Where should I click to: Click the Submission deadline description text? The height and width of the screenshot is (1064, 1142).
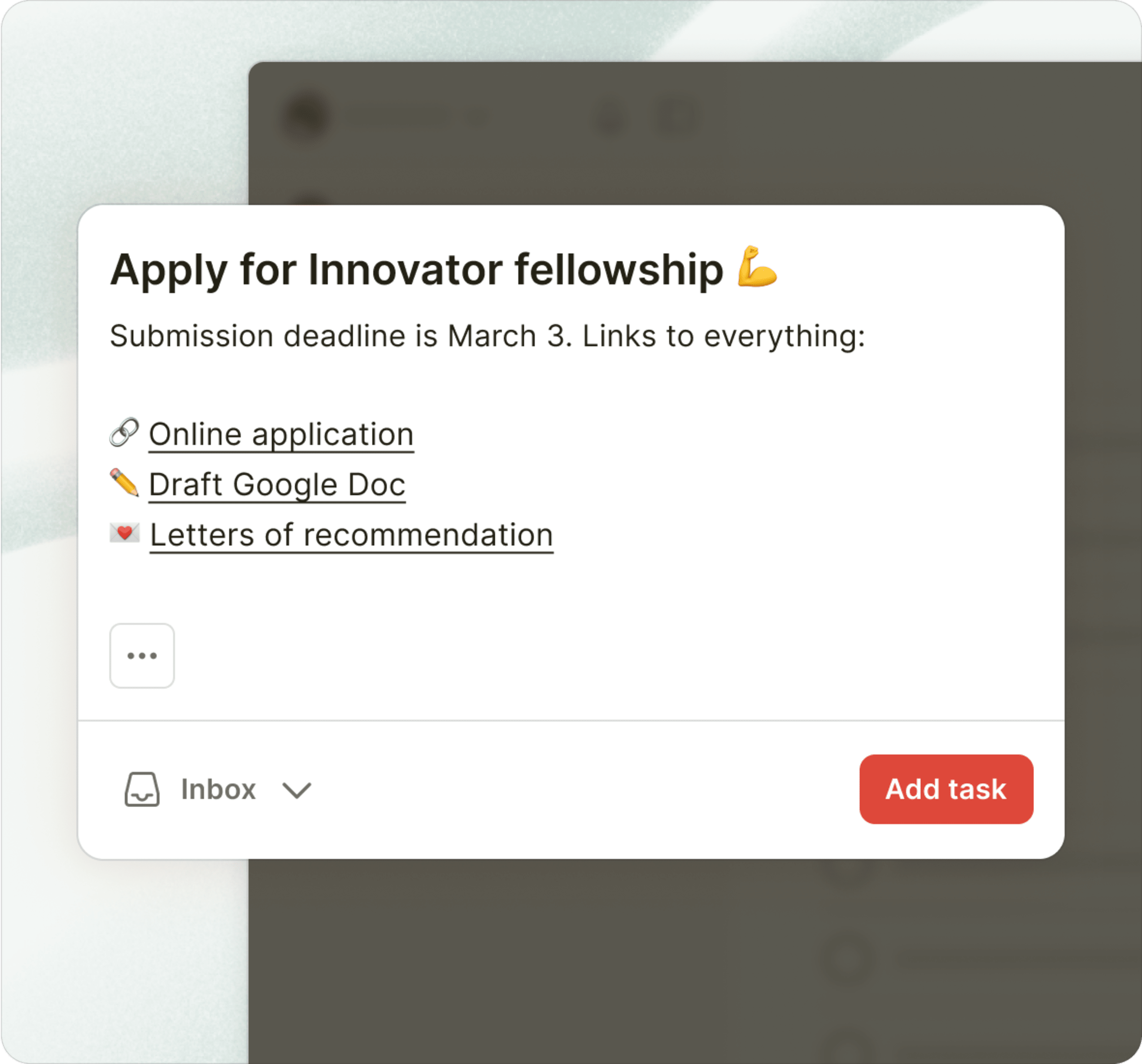487,336
